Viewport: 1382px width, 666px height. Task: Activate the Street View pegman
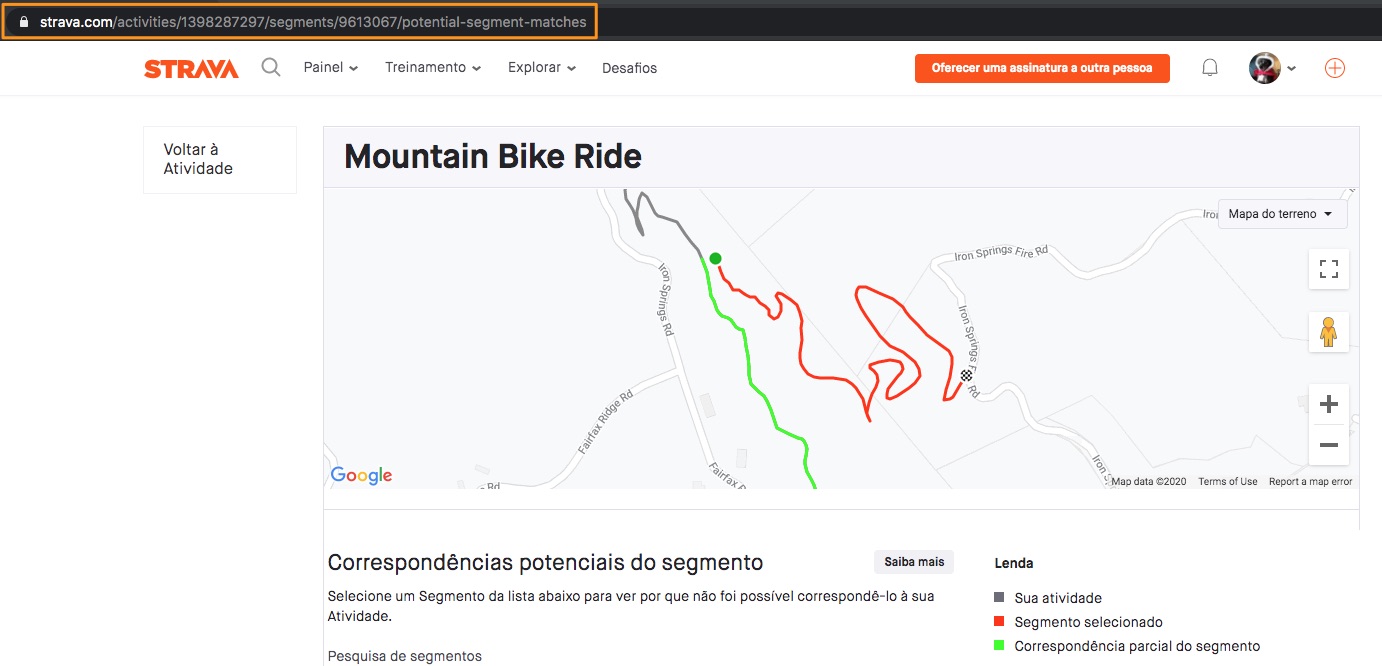[1329, 331]
